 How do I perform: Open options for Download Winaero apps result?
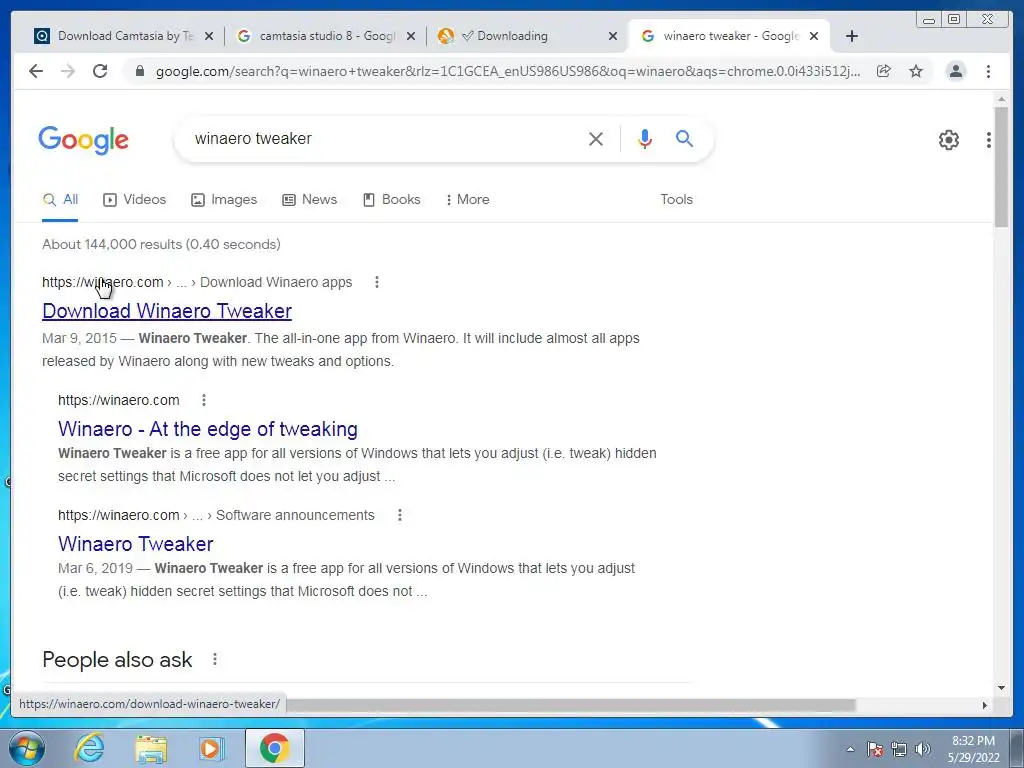click(377, 282)
